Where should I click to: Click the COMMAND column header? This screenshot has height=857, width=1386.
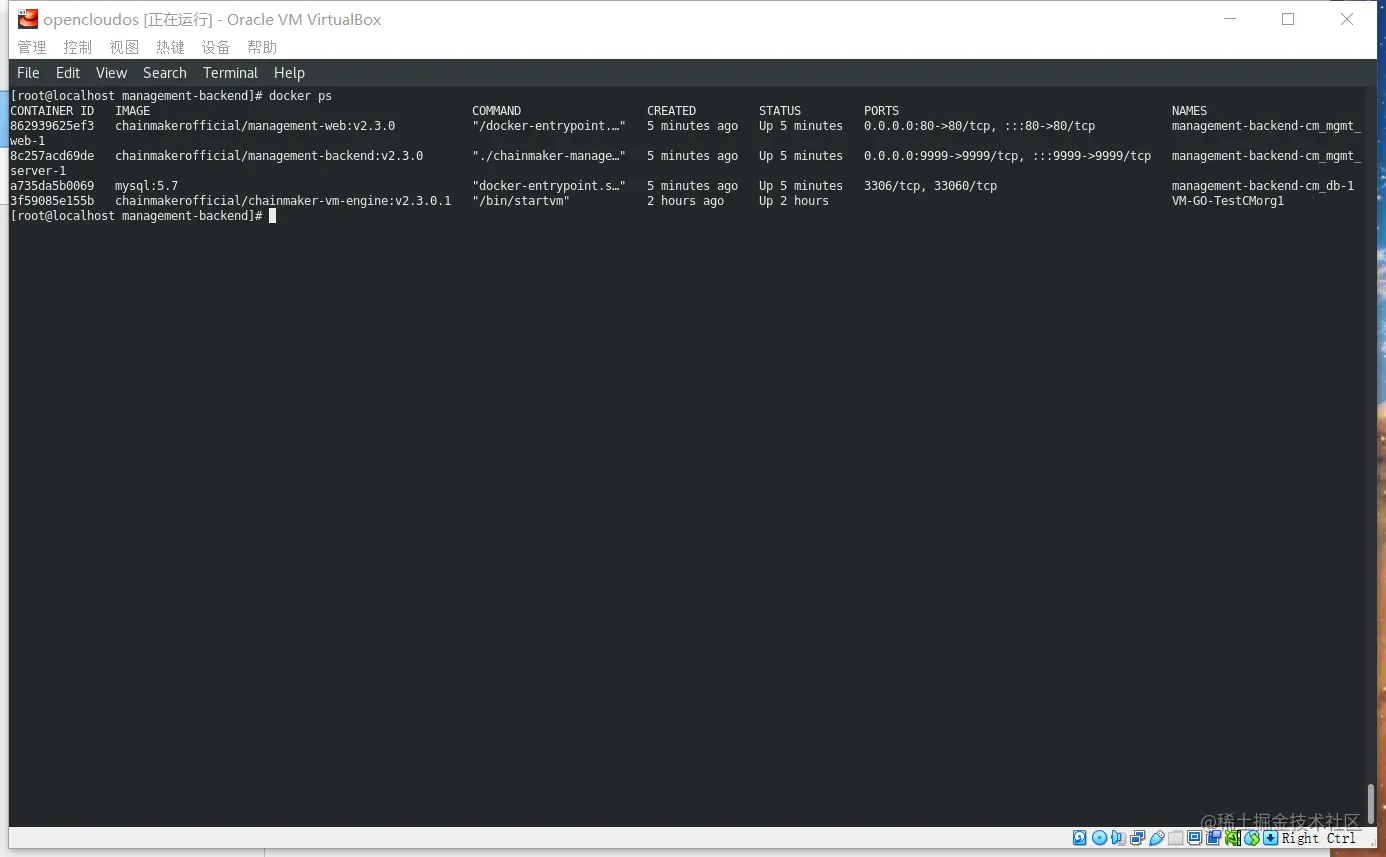[497, 111]
